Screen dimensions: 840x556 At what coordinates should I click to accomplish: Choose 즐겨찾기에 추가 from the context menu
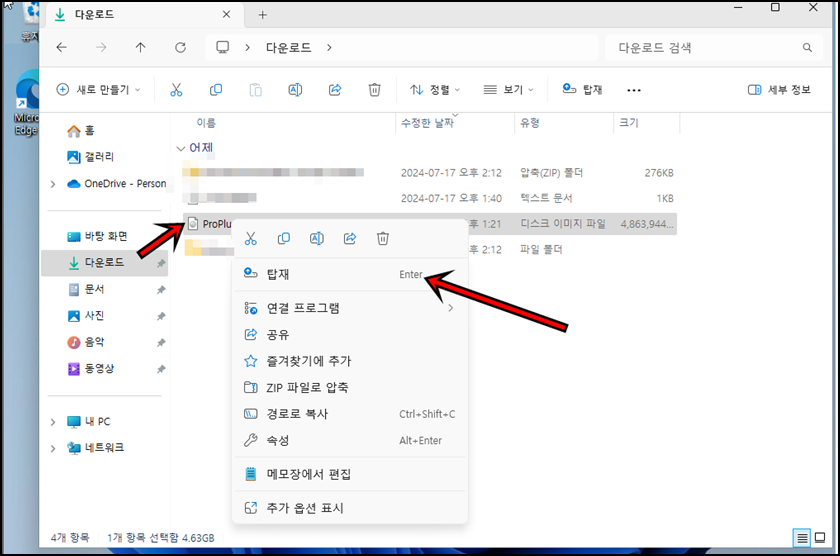point(350,361)
